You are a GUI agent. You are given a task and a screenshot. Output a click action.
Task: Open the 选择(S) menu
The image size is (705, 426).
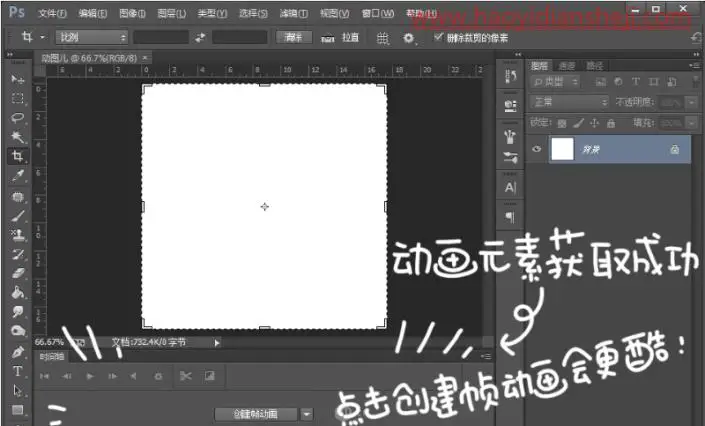253,13
